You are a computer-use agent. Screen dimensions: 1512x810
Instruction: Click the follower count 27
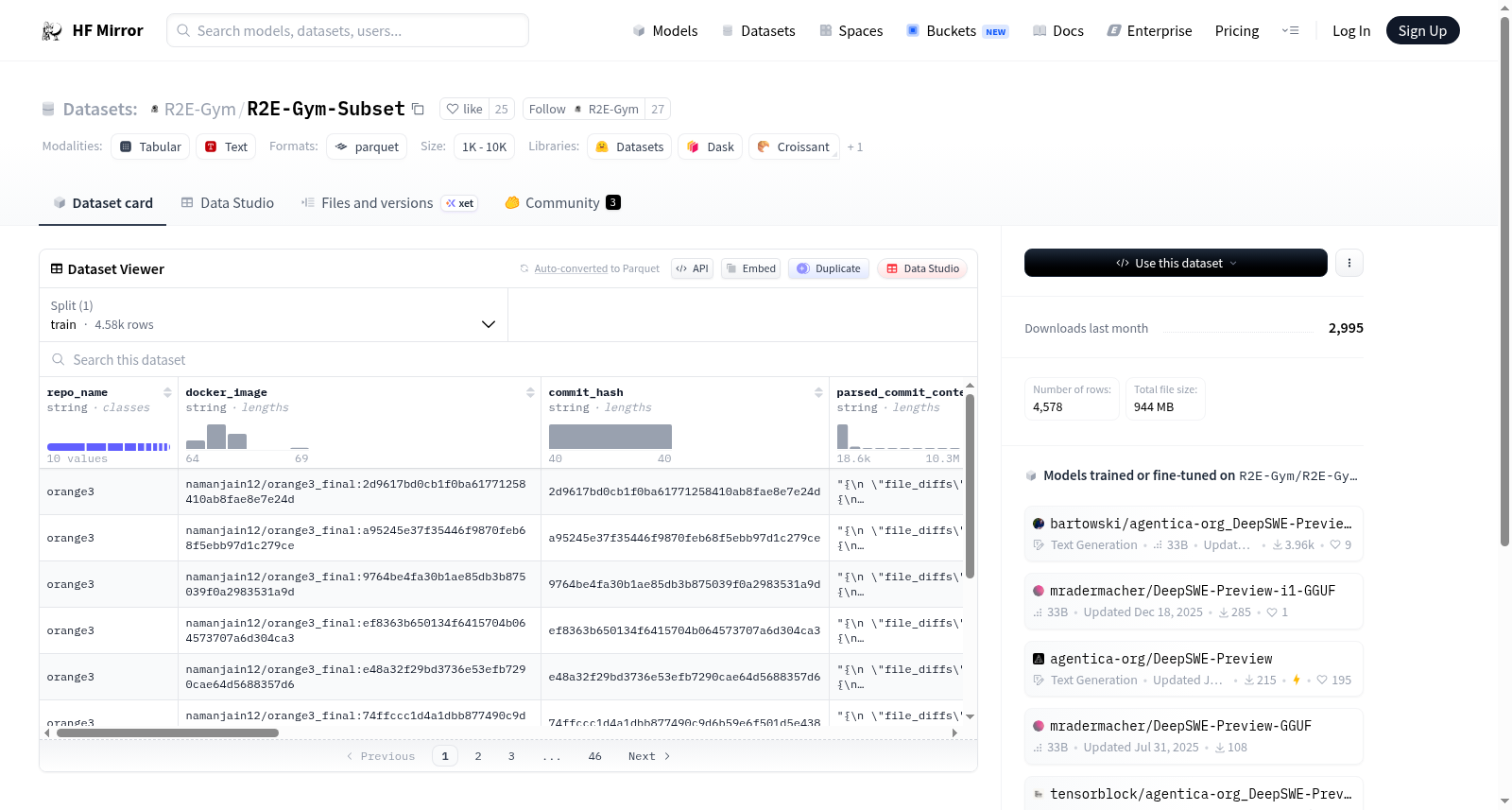pos(658,109)
